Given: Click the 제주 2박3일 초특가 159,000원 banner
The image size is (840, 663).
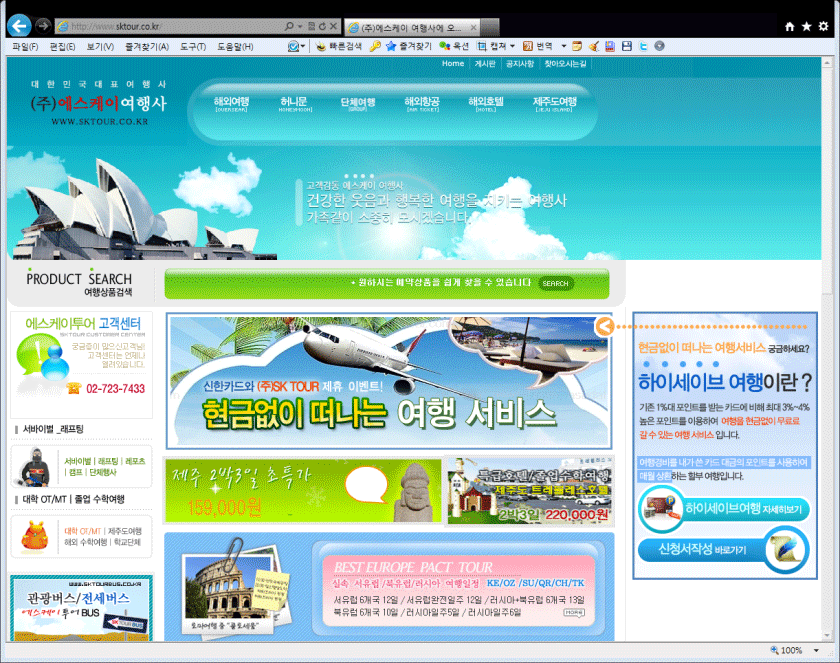Looking at the screenshot, I should (x=302, y=490).
